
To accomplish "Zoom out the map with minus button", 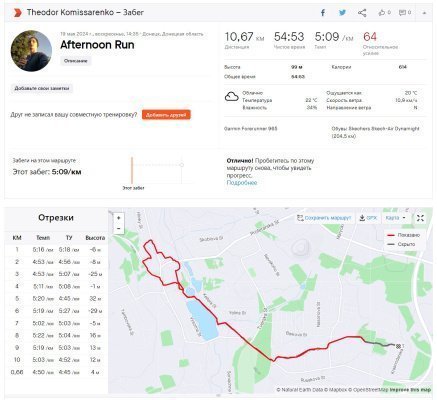I will click(119, 229).
